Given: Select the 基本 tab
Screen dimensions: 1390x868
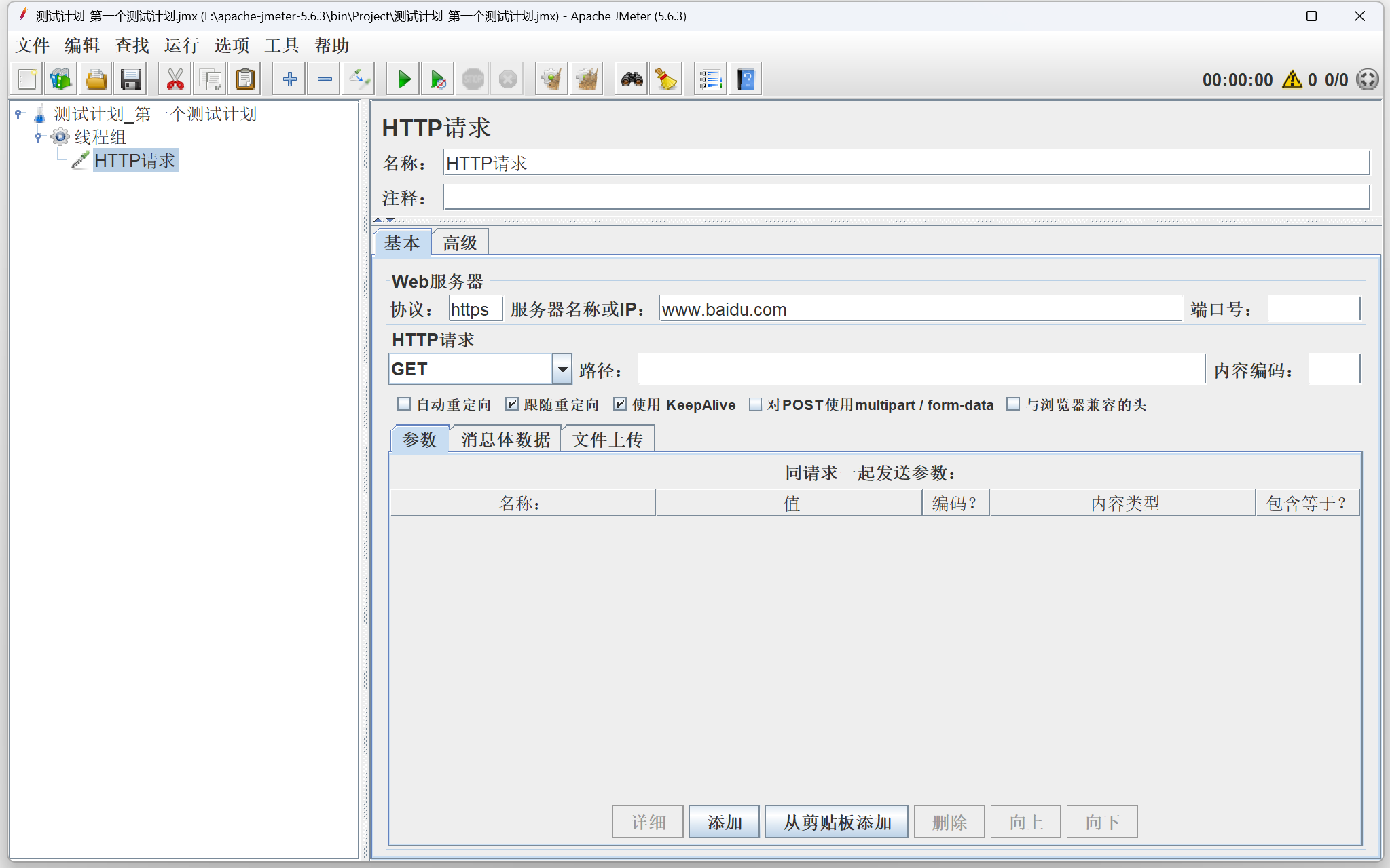Looking at the screenshot, I should click(x=402, y=243).
